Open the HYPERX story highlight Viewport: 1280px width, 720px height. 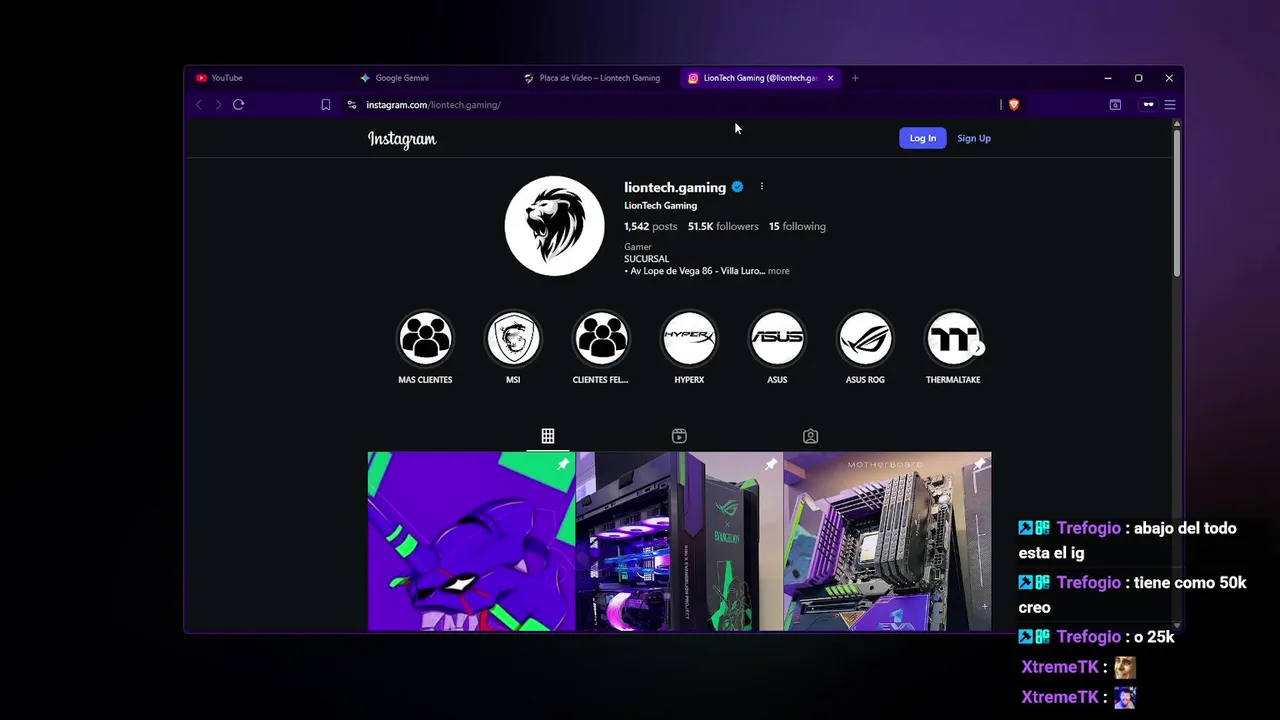point(689,338)
